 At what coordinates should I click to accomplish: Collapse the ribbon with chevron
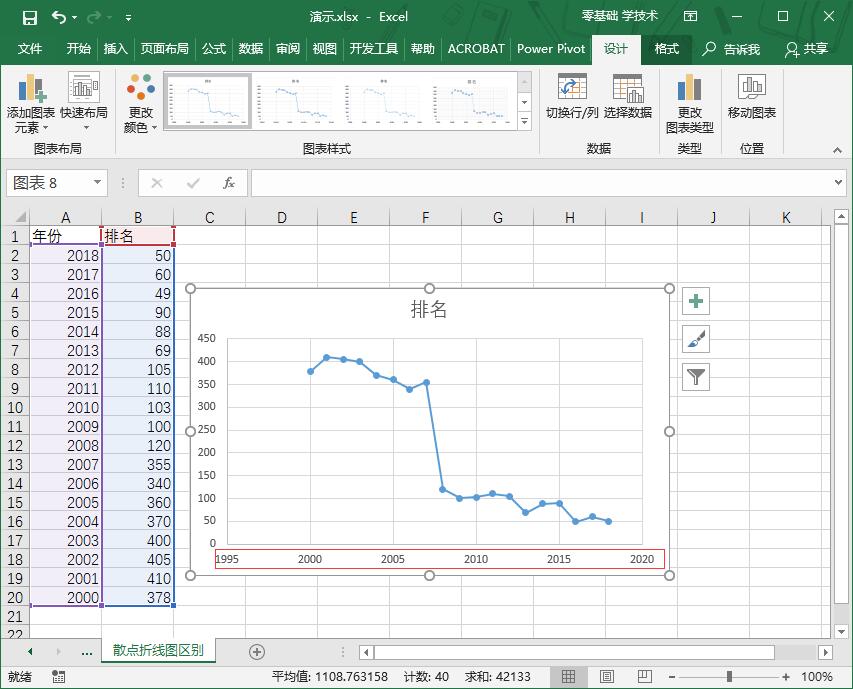(837, 150)
